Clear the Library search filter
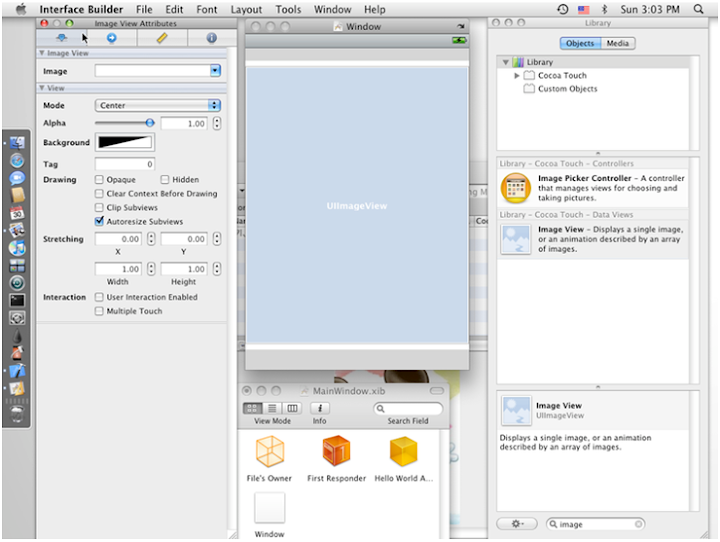Viewport: 720px width, 542px height. click(x=638, y=524)
